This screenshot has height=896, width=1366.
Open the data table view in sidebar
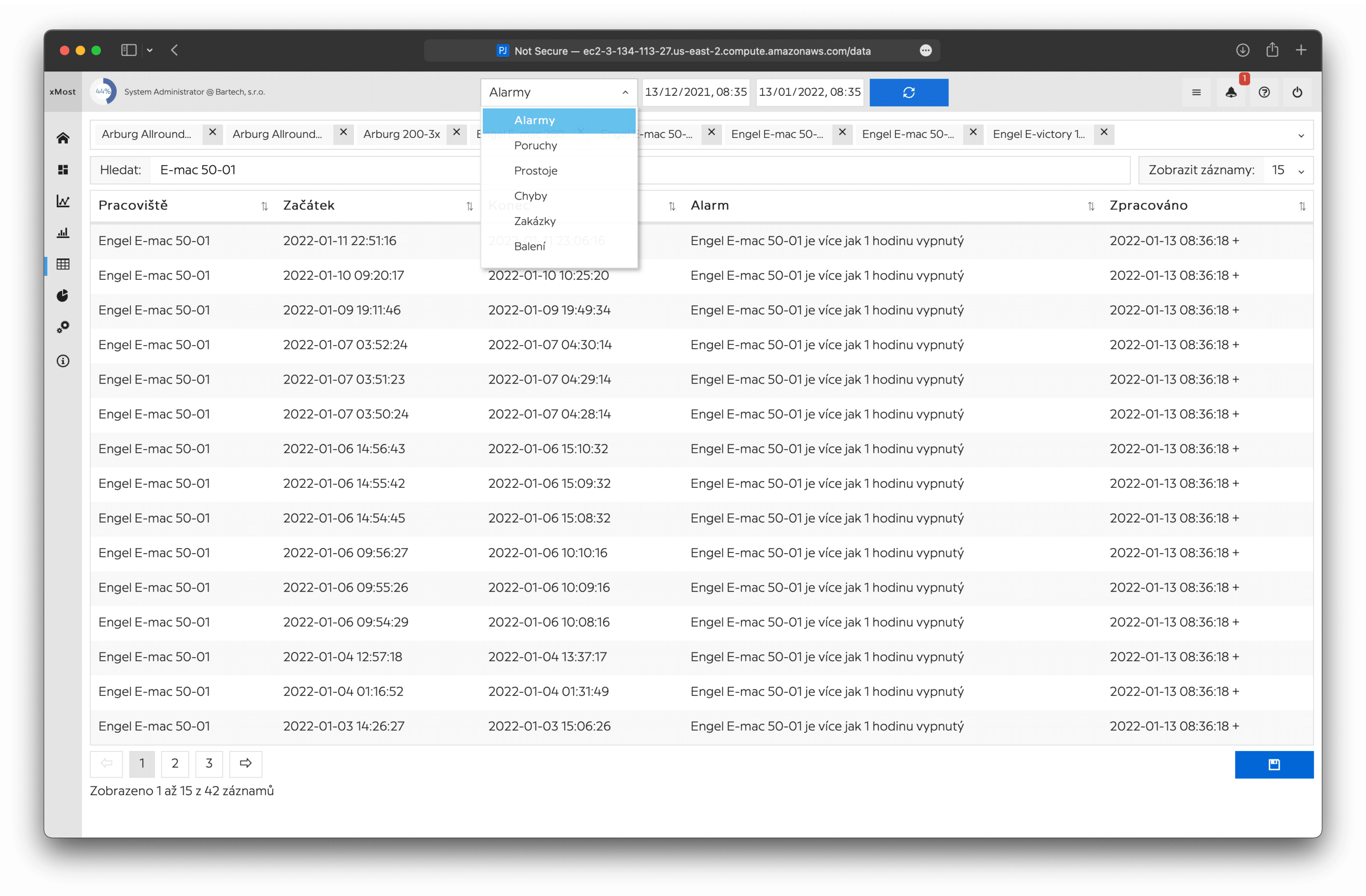[63, 265]
